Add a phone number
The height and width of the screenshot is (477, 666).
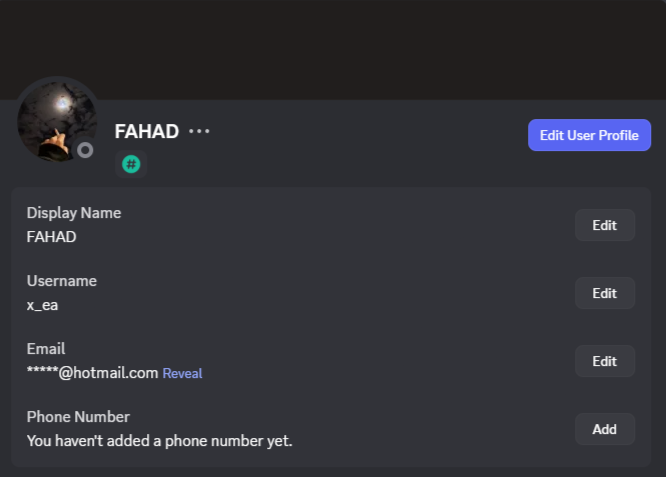(x=604, y=429)
